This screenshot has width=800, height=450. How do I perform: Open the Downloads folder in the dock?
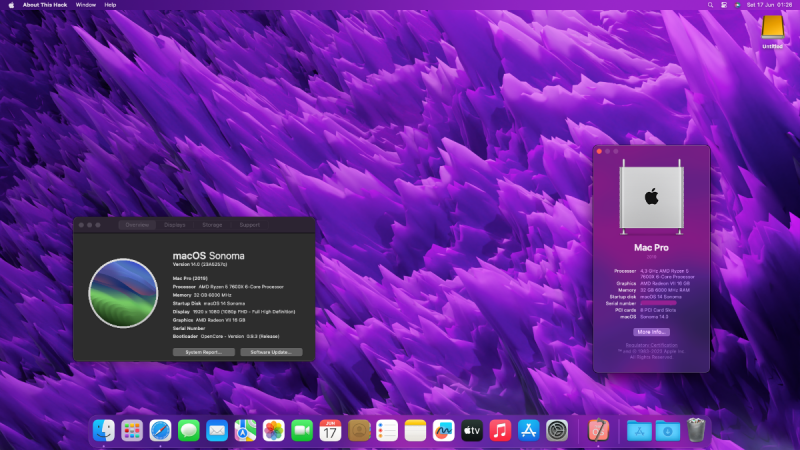click(x=667, y=431)
